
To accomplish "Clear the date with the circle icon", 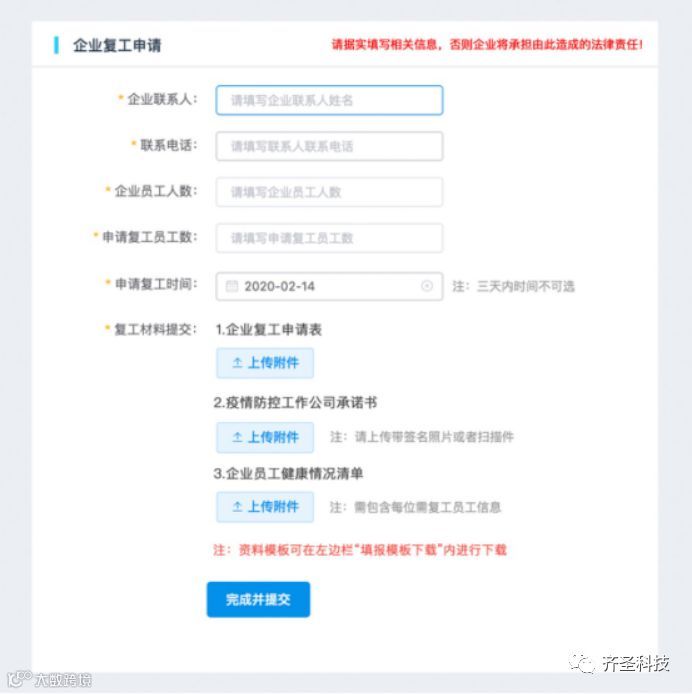I will [427, 286].
